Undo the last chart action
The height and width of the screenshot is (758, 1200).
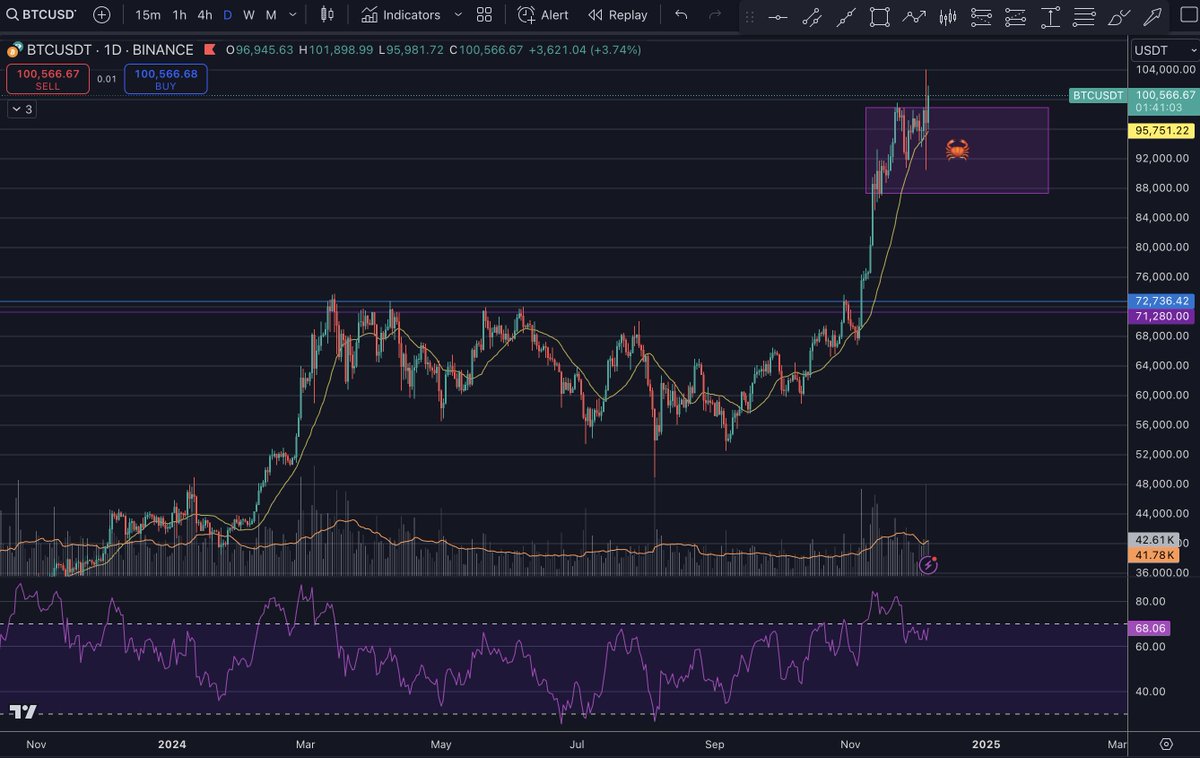682,15
